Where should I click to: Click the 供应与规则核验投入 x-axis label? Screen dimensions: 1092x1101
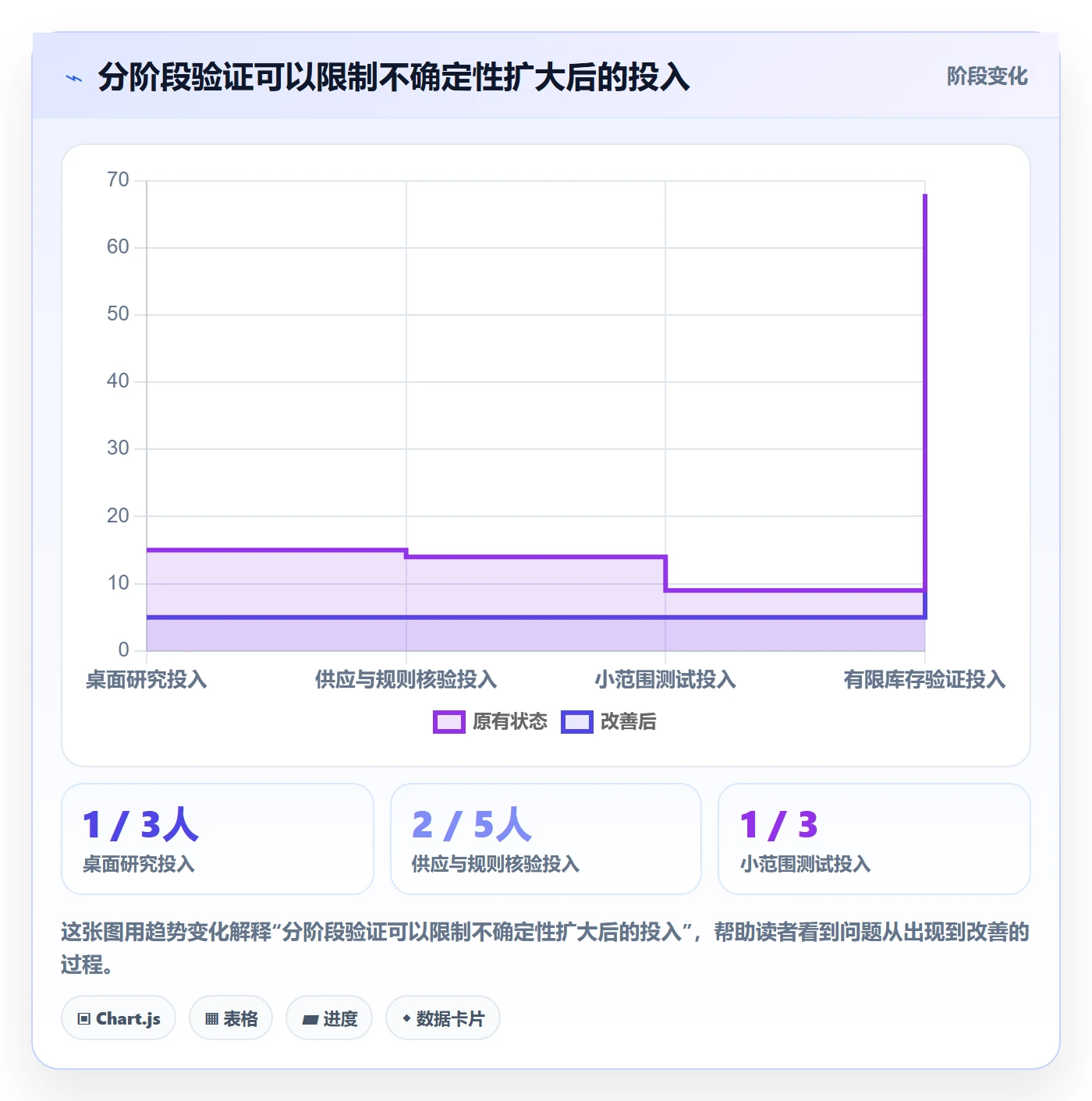[x=406, y=680]
